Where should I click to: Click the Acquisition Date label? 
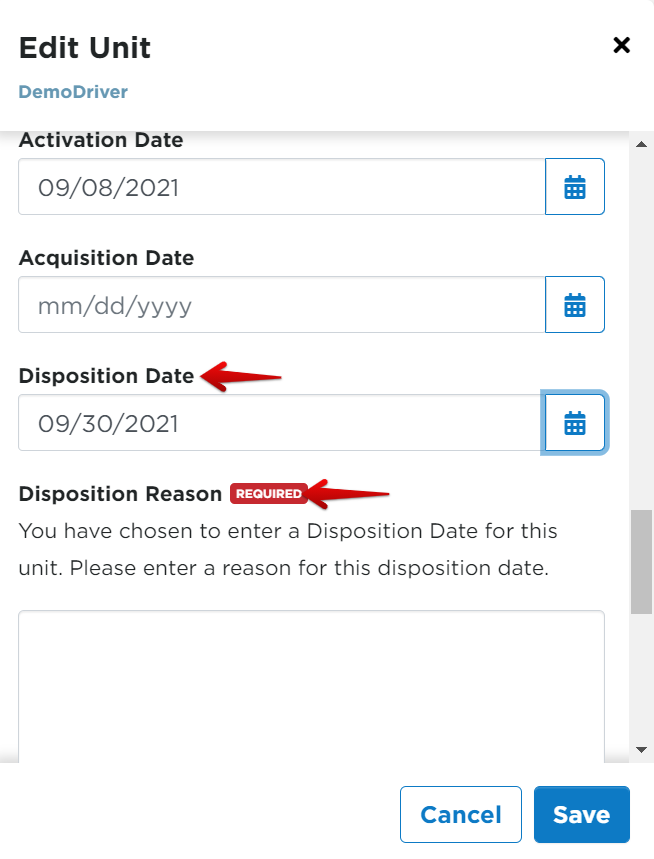[x=106, y=258]
